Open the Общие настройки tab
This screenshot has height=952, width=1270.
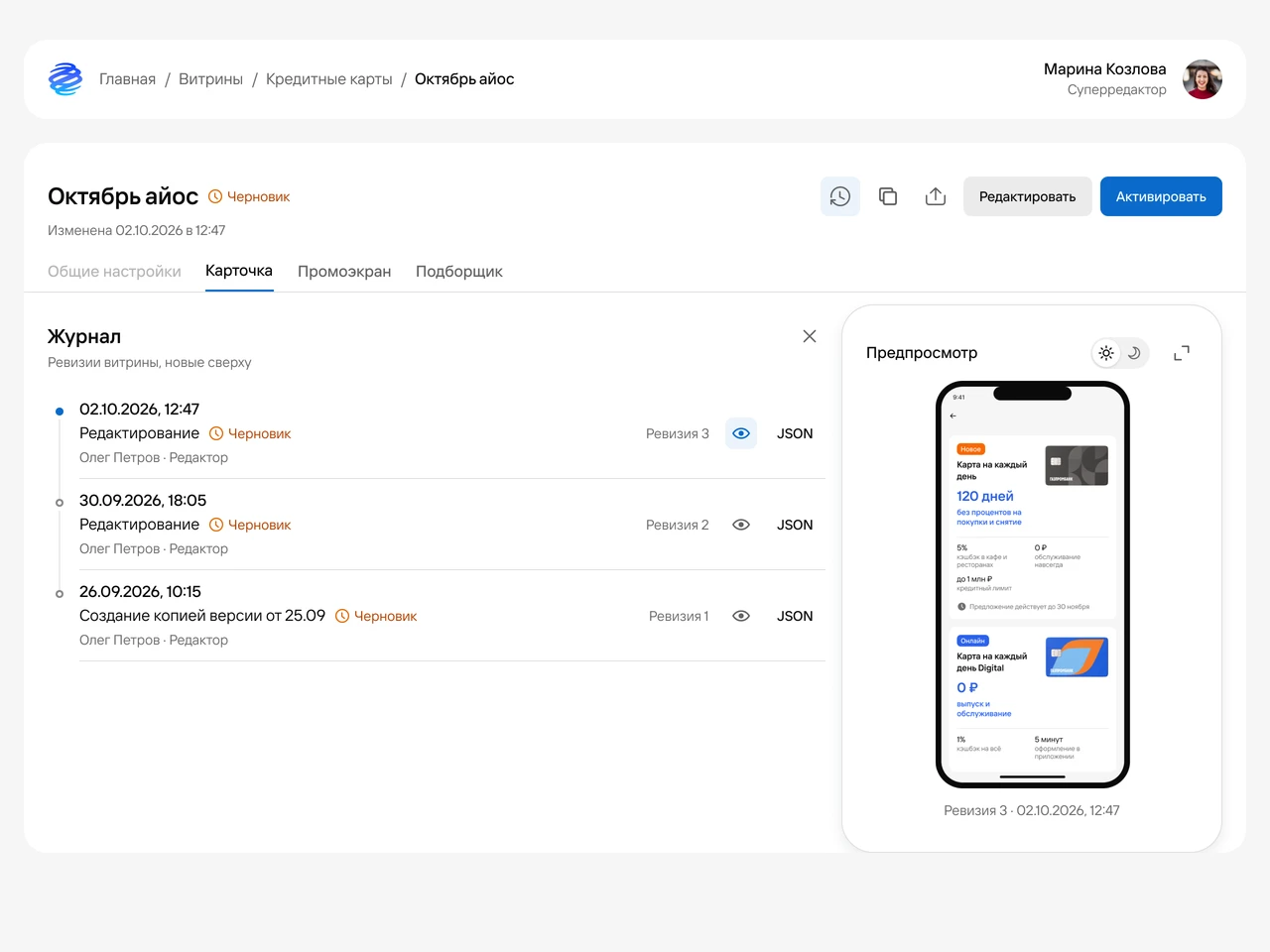(114, 272)
